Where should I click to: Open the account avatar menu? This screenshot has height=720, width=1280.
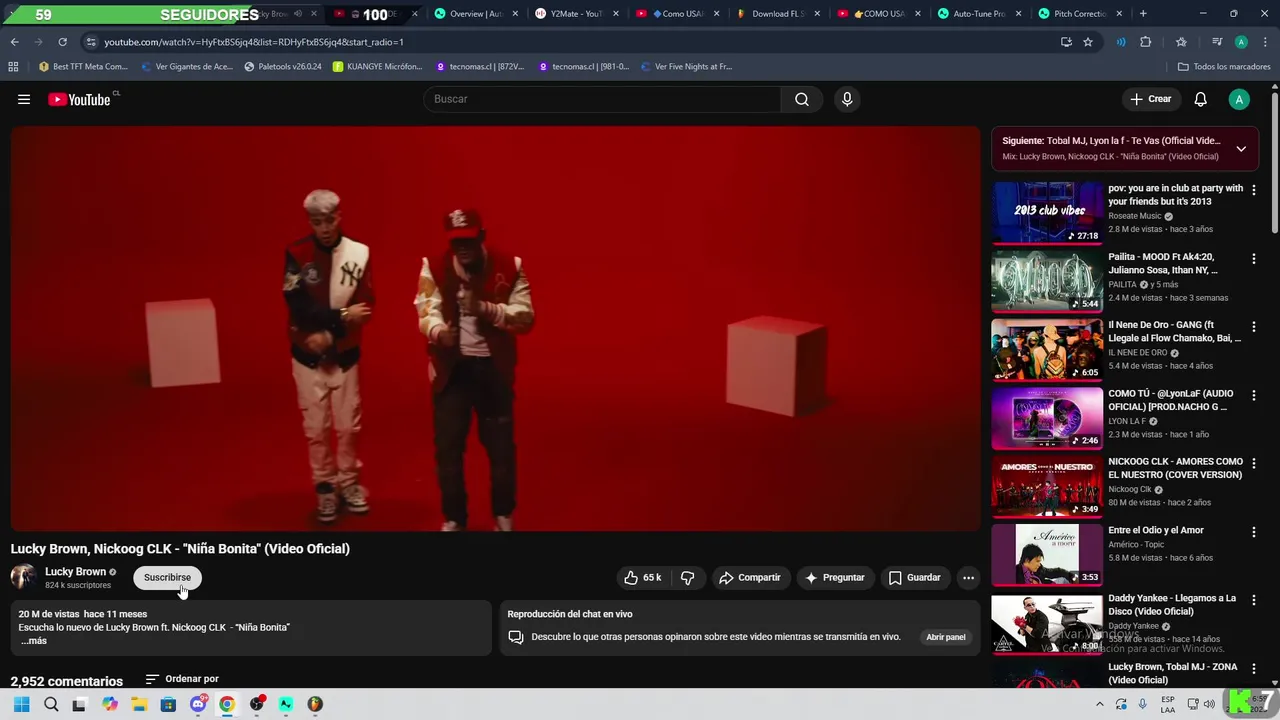1239,99
